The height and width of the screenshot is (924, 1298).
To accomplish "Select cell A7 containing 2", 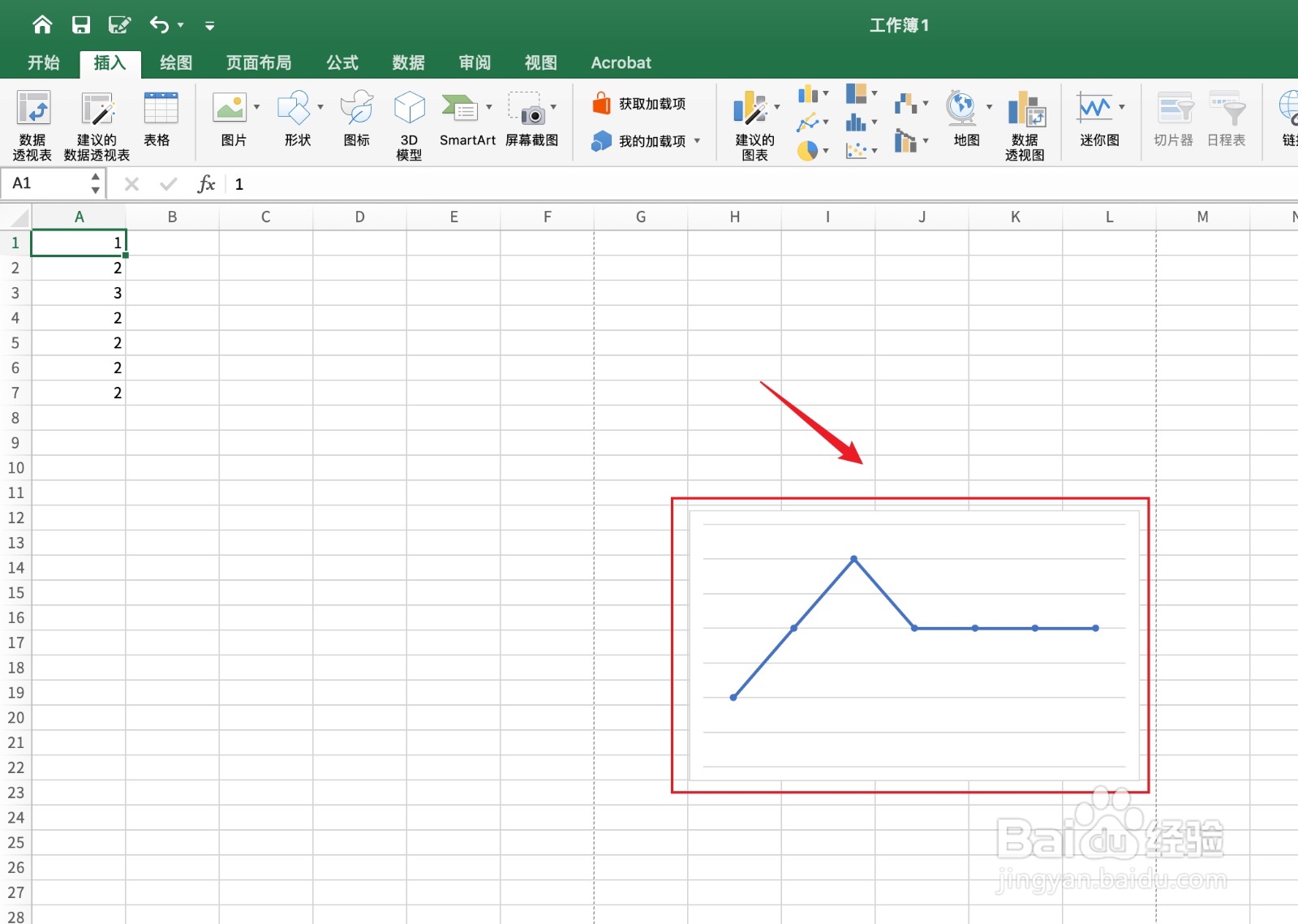I will (79, 393).
